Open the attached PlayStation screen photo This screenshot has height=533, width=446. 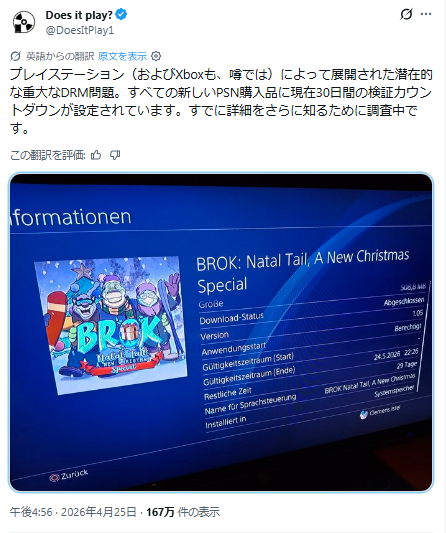point(221,332)
